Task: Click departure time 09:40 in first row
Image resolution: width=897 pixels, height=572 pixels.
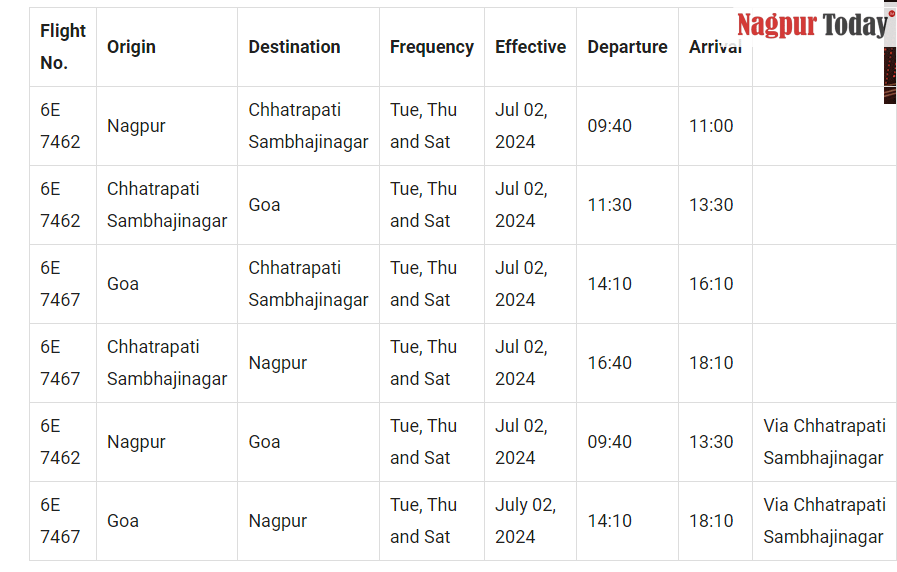Action: click(609, 126)
